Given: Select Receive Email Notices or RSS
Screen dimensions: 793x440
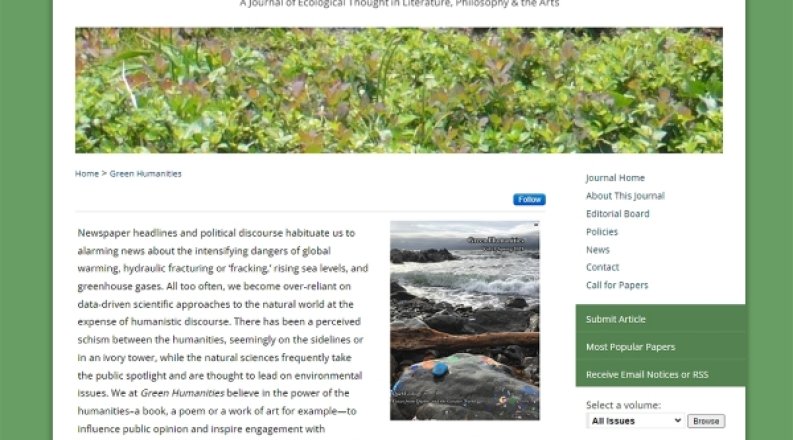Looking at the screenshot, I should click(x=660, y=375).
